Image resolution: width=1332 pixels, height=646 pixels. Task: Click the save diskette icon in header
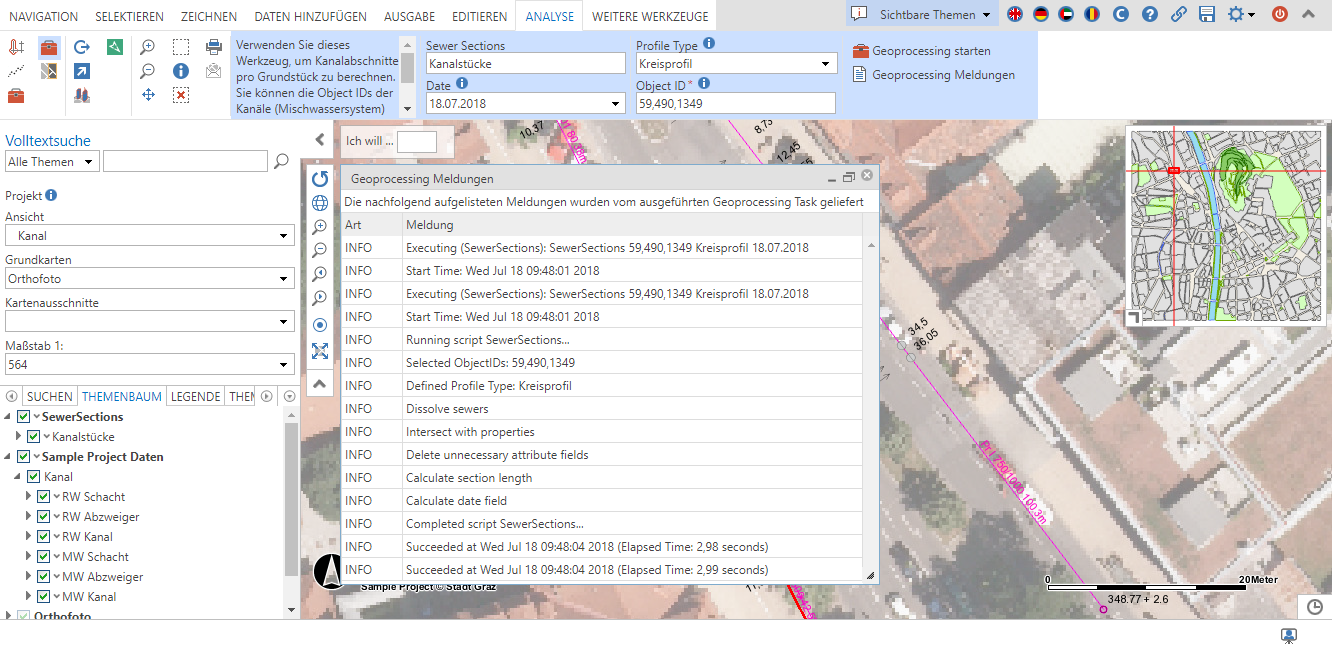point(1207,15)
